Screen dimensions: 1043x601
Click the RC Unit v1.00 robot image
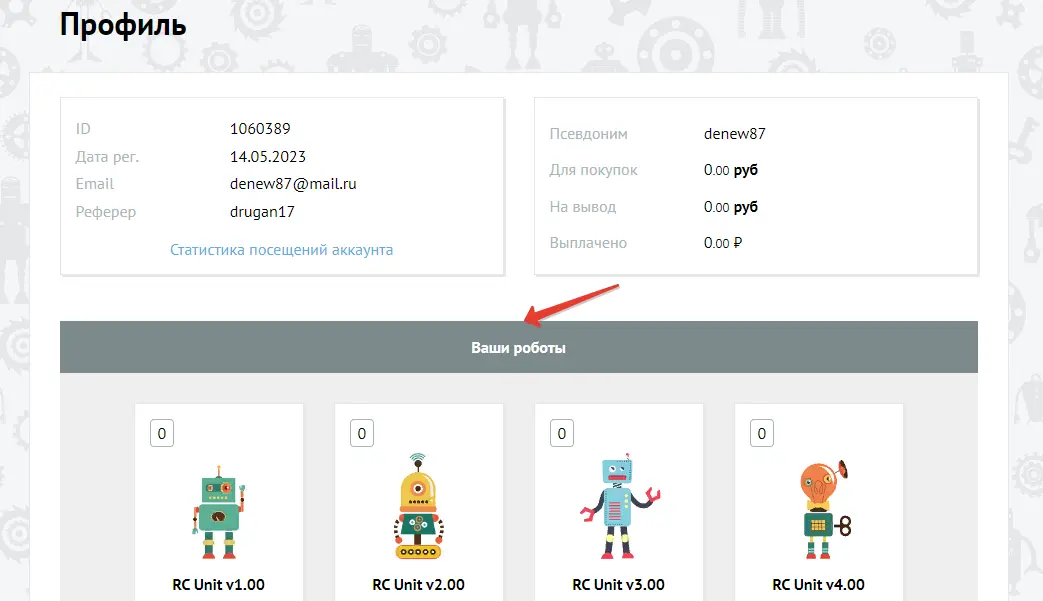[219, 511]
